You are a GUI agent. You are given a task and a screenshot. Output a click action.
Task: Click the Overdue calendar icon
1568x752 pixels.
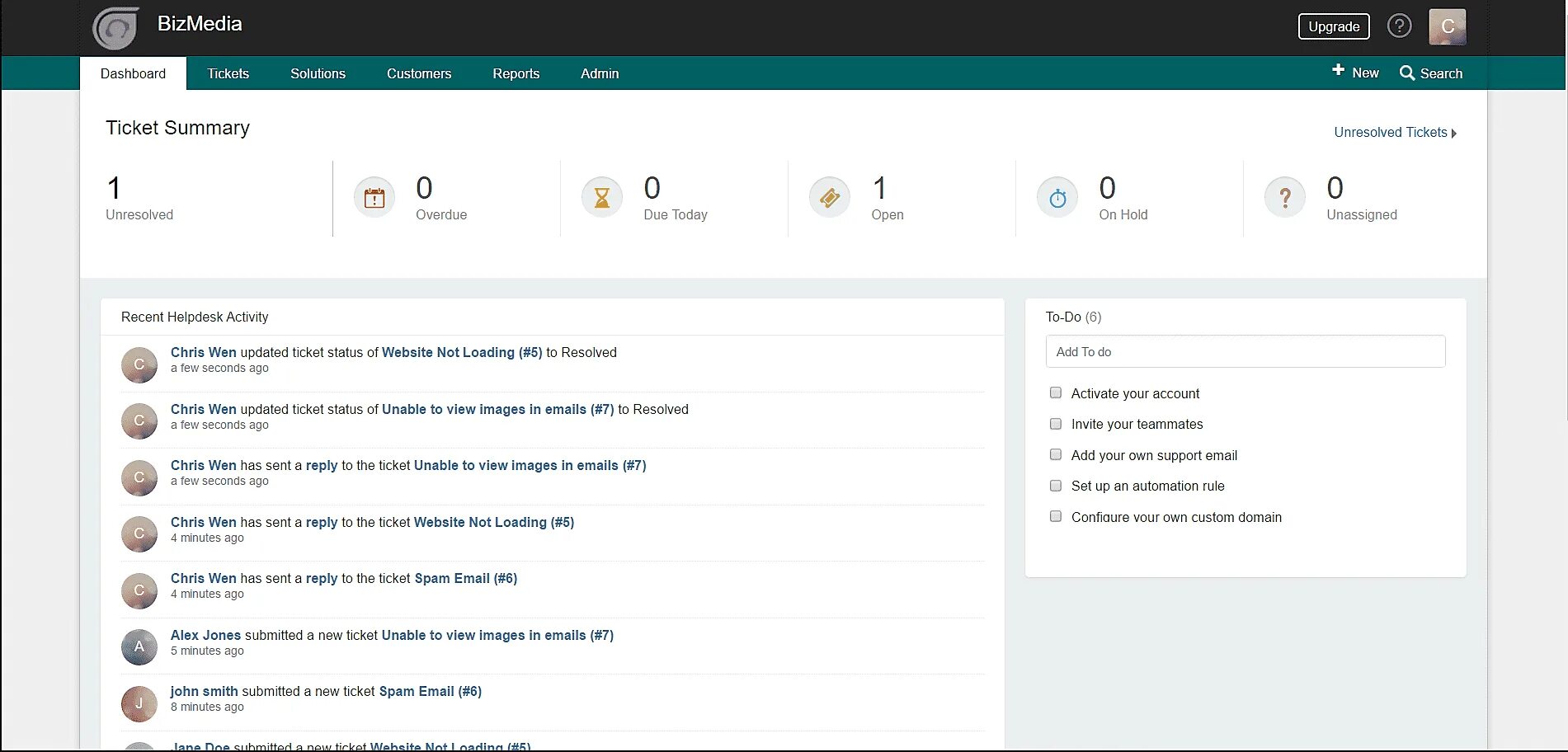tap(374, 197)
